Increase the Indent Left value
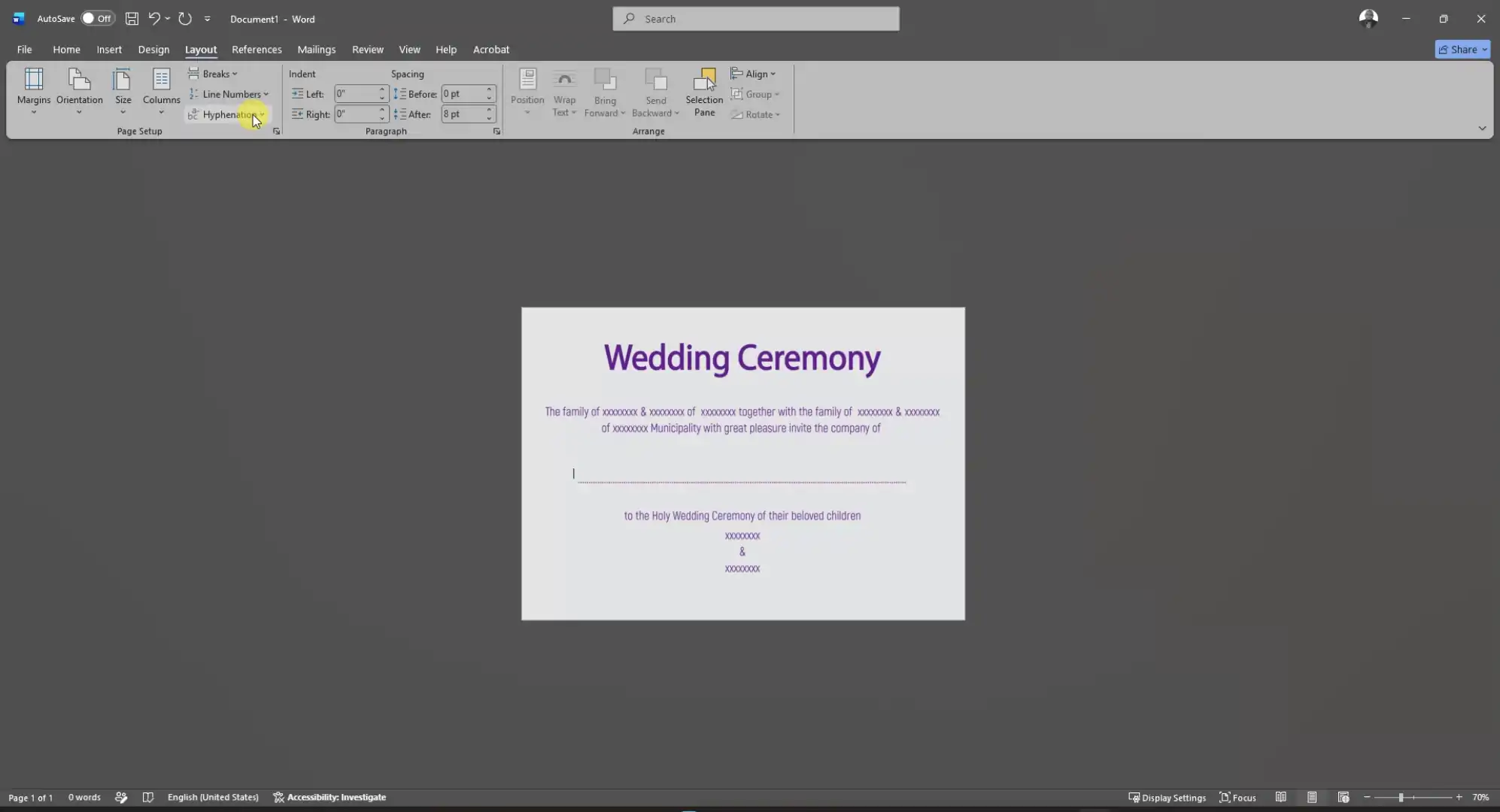The image size is (1500, 812). 382,89
